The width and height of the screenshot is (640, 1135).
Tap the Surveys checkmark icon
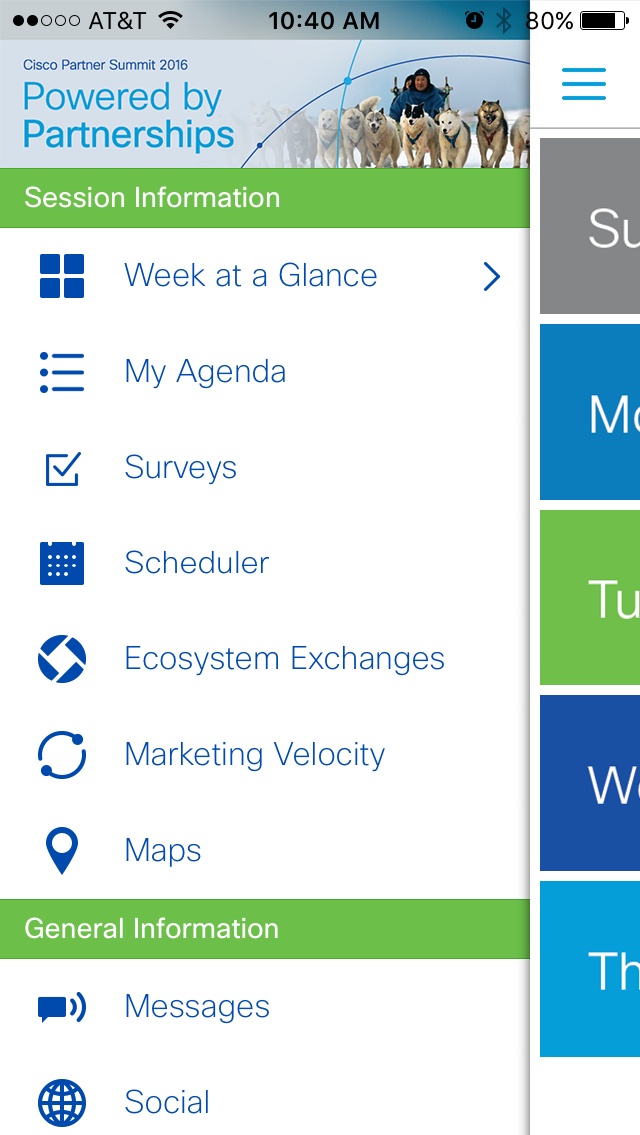click(x=62, y=468)
